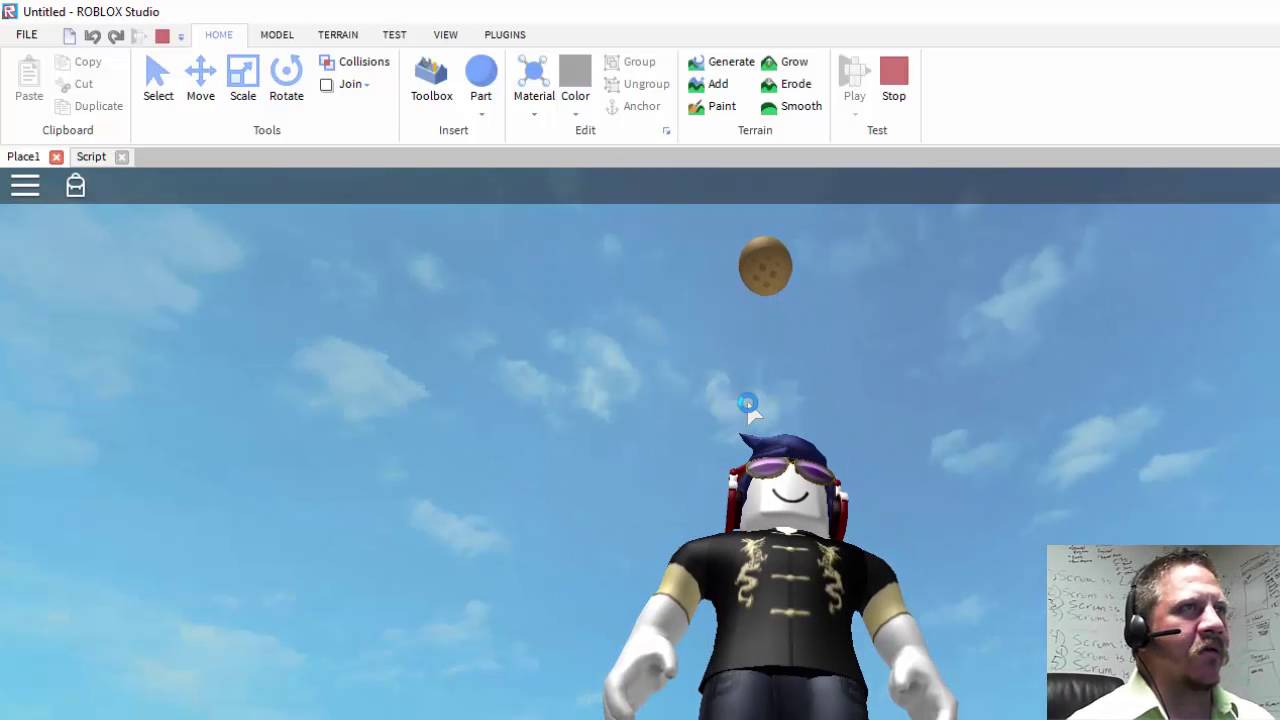Click the Roblox Studio title bar logo
The width and height of the screenshot is (1280, 720).
click(x=10, y=11)
